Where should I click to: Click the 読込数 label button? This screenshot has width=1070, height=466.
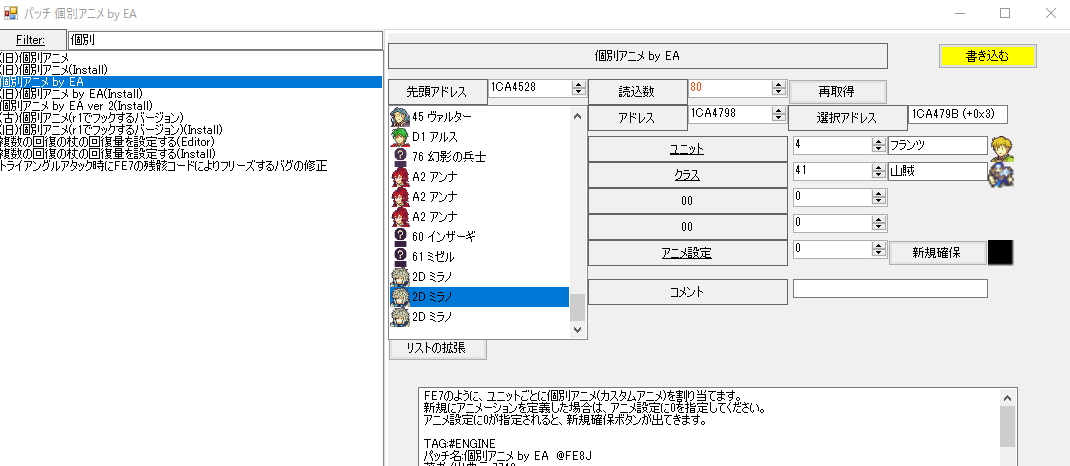637,91
